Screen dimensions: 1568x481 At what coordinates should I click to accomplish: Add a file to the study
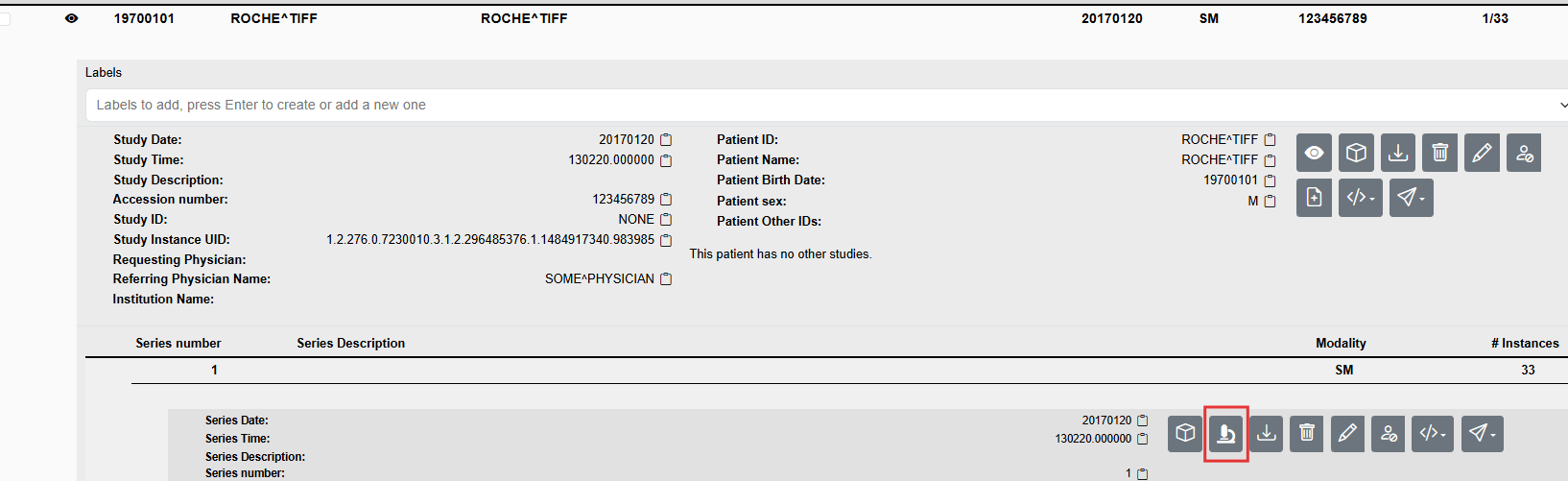pos(1314,198)
